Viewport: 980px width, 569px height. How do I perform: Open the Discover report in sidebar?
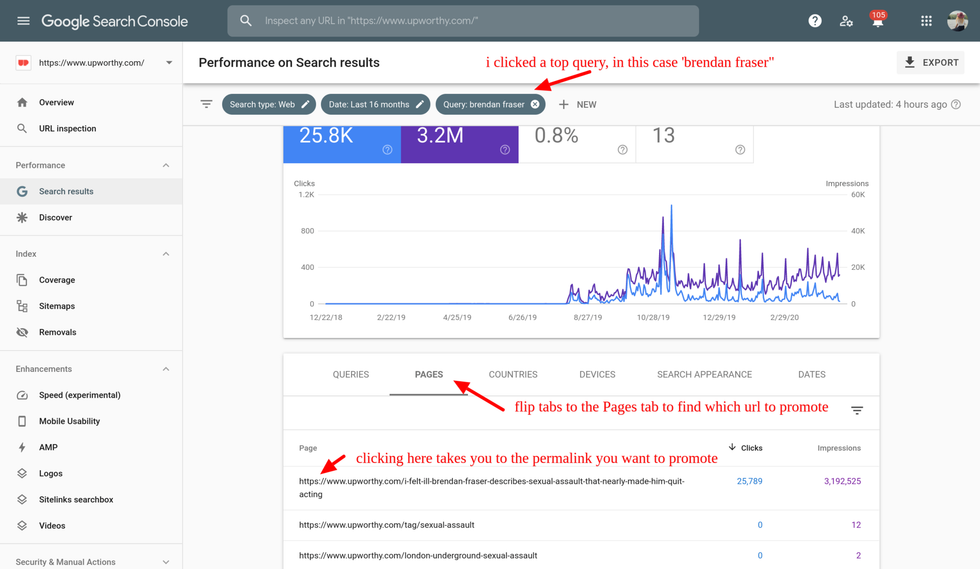pos(56,217)
